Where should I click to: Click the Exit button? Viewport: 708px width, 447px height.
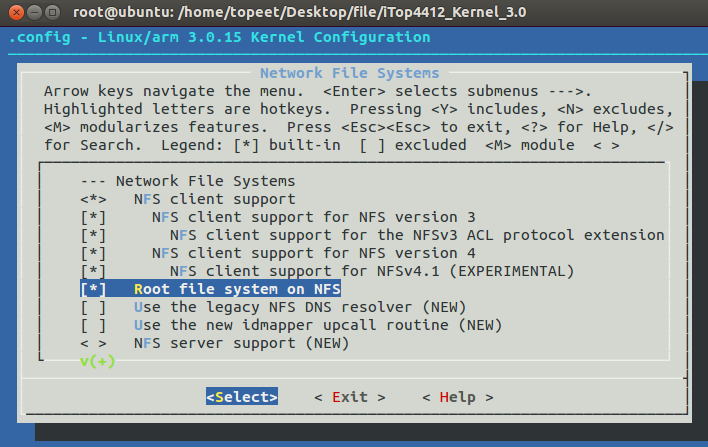(350, 397)
